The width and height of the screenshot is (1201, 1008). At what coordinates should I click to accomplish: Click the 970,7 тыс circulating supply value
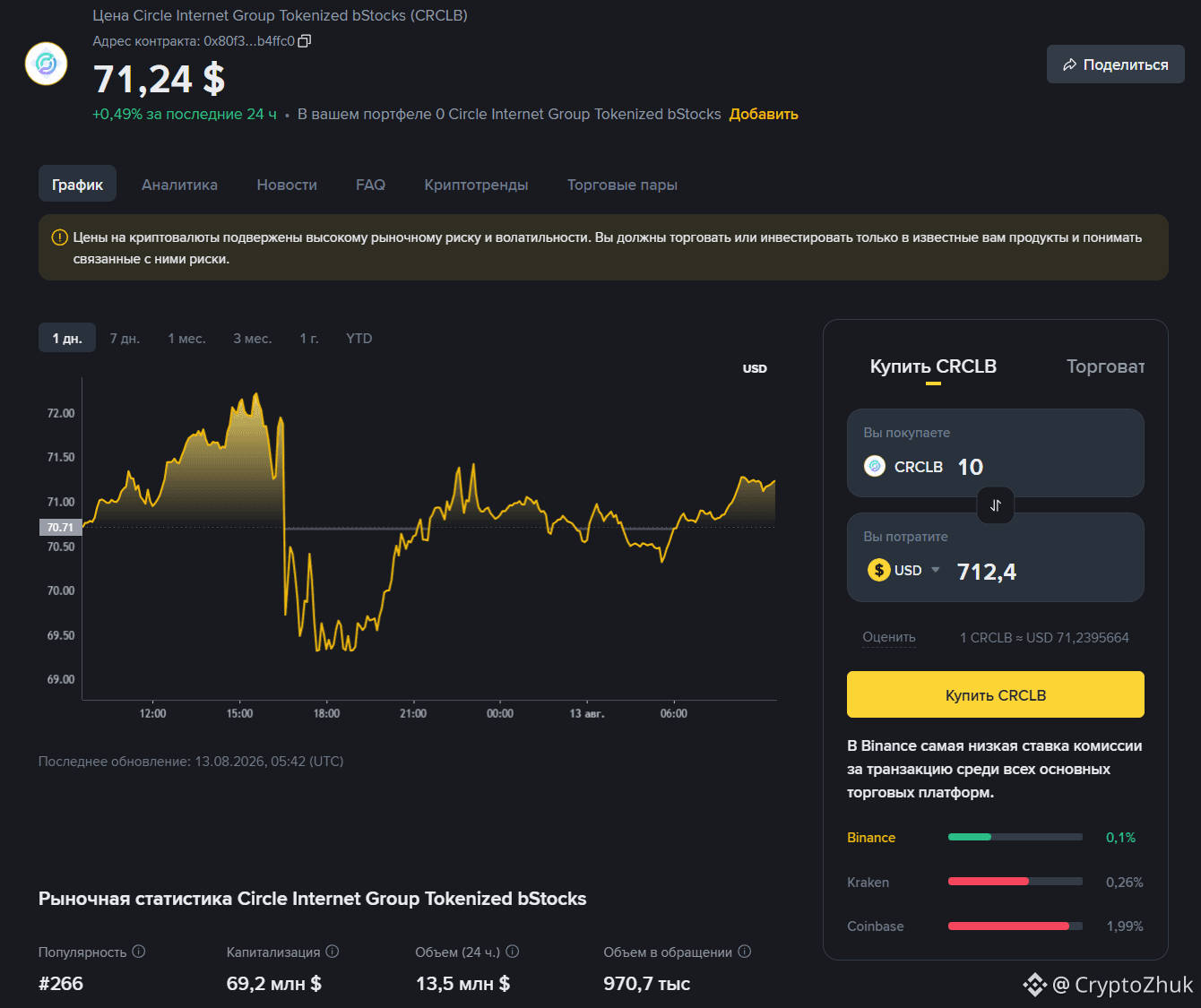click(x=646, y=983)
